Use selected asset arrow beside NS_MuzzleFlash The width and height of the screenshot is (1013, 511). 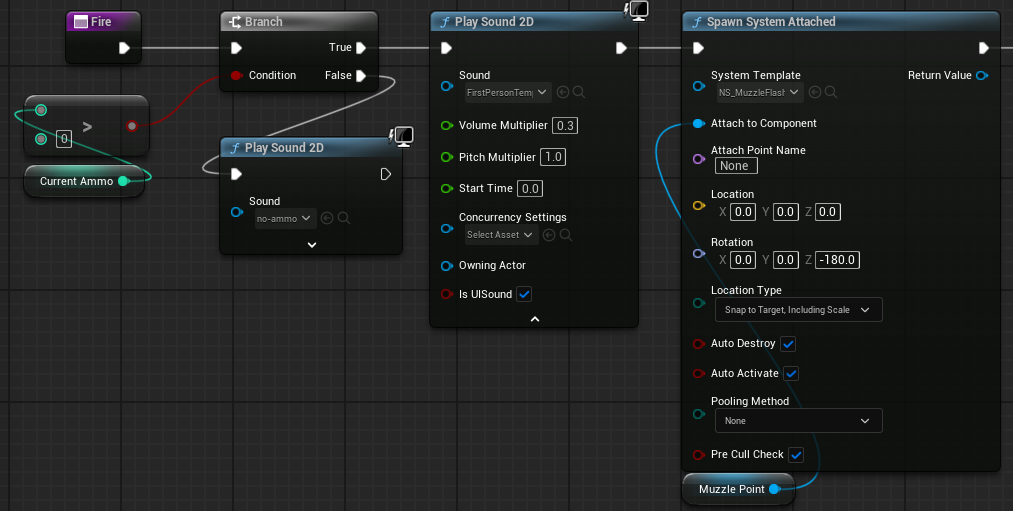coord(815,92)
